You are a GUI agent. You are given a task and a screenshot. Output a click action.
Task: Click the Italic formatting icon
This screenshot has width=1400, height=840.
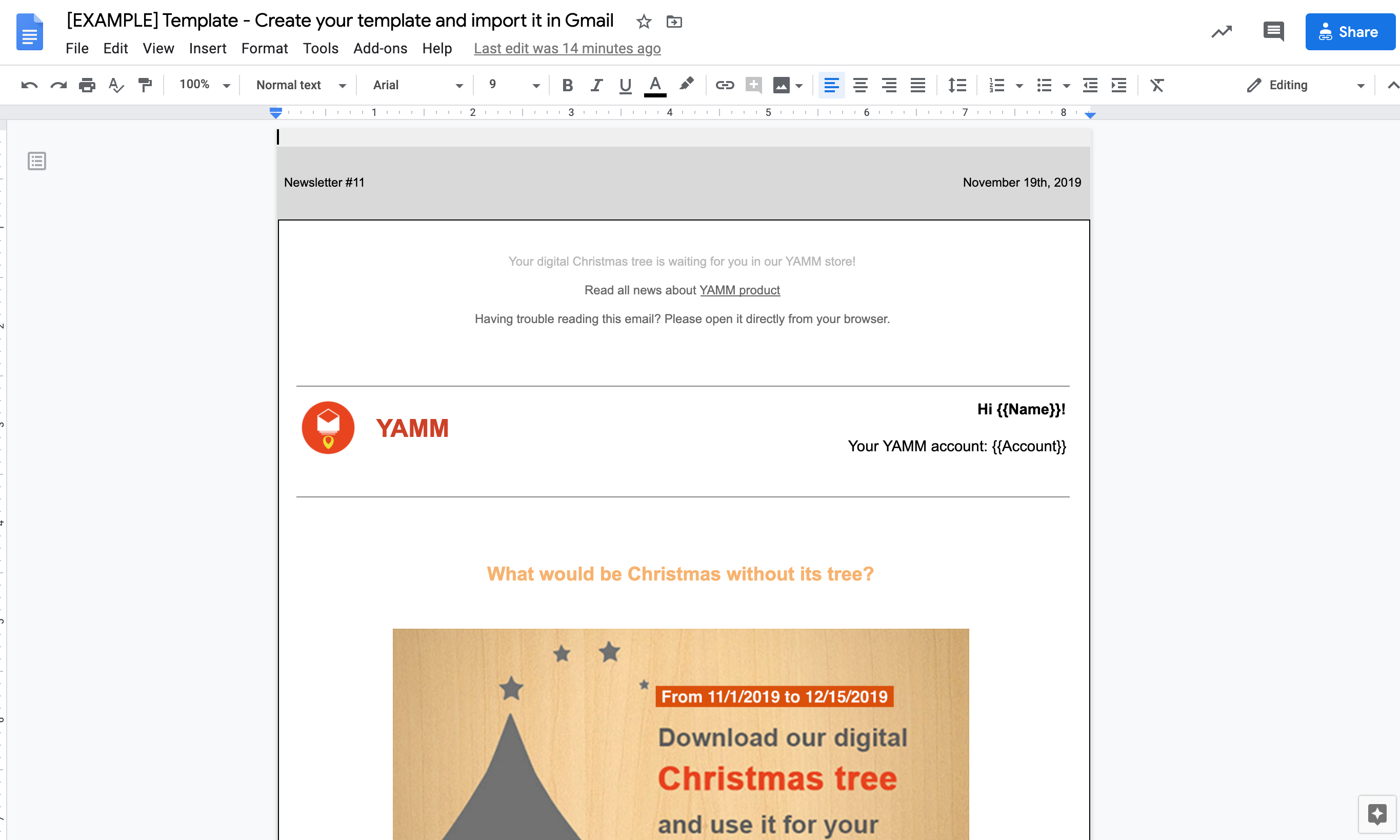pyautogui.click(x=595, y=84)
